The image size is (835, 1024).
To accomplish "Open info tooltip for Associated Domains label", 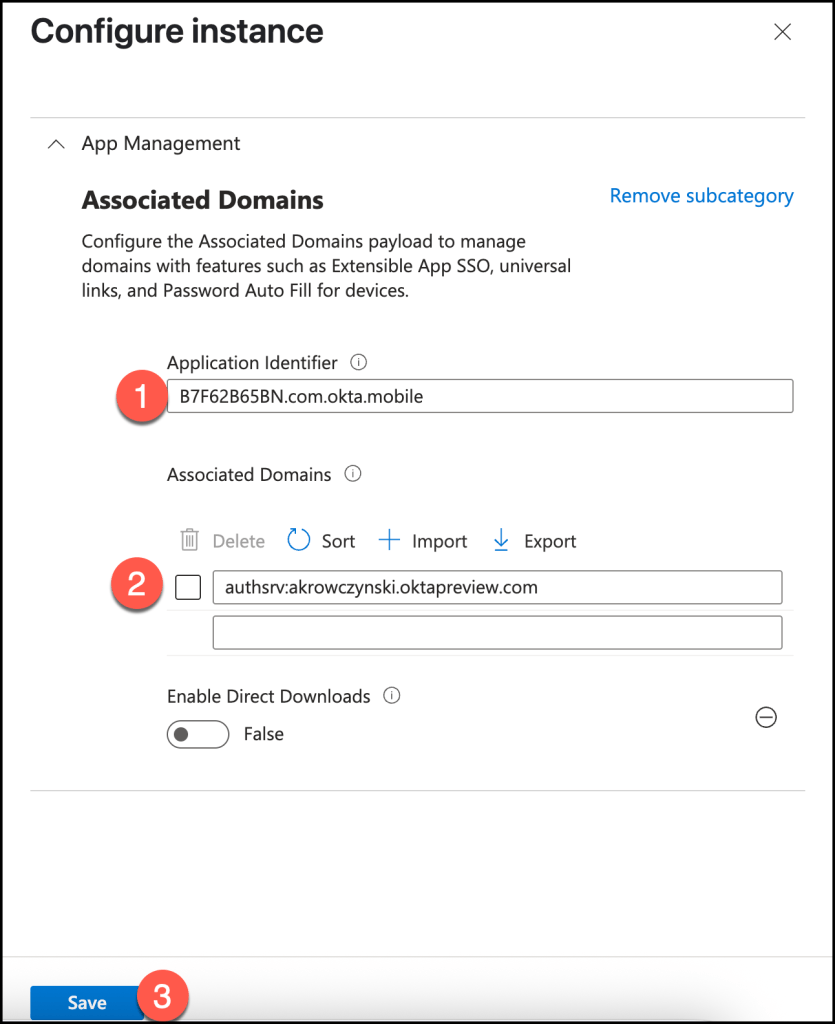I will pos(352,475).
